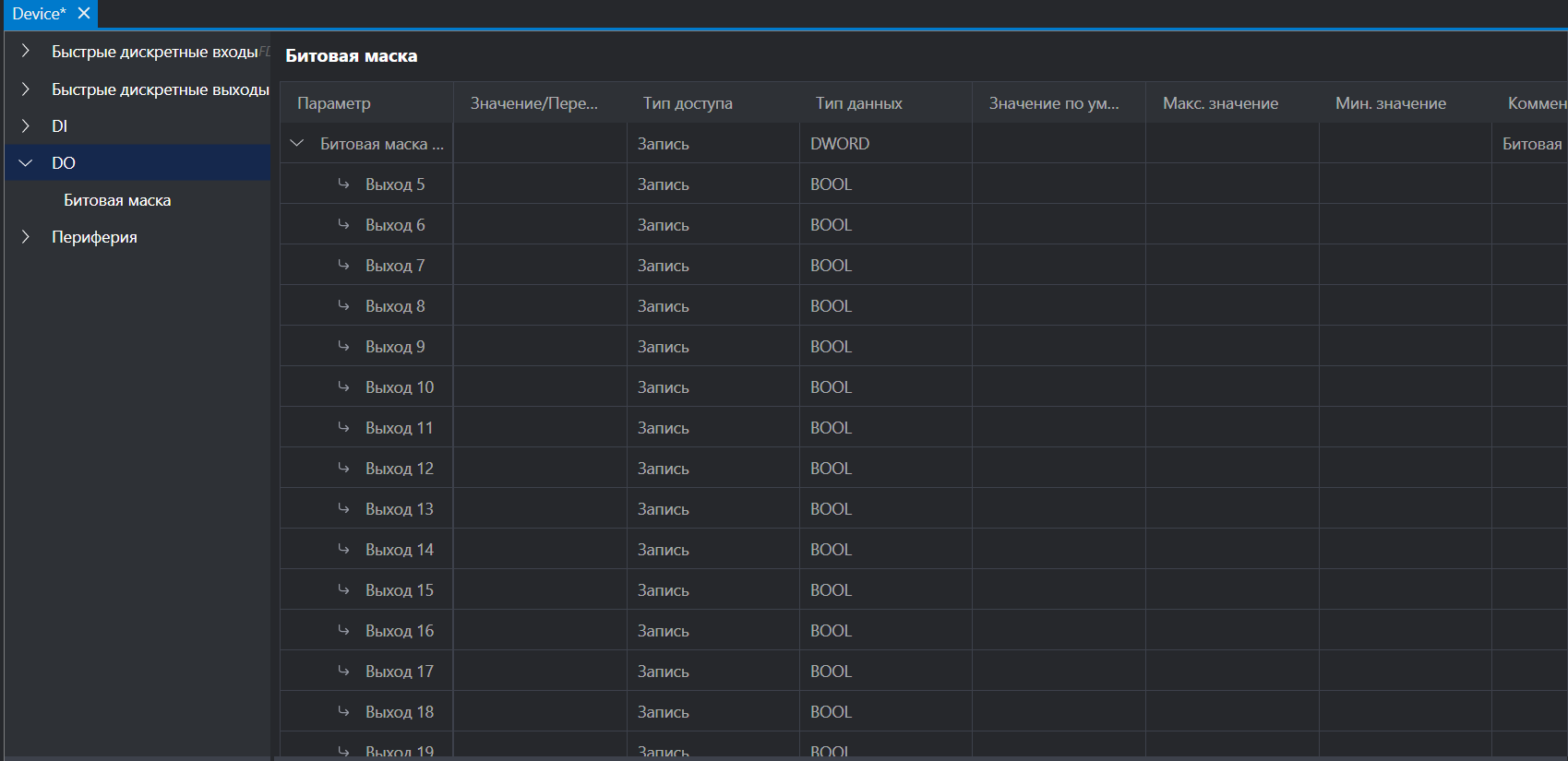Click the Выход 8 child-row arrow icon
Screen dimensions: 1568x761
(343, 305)
